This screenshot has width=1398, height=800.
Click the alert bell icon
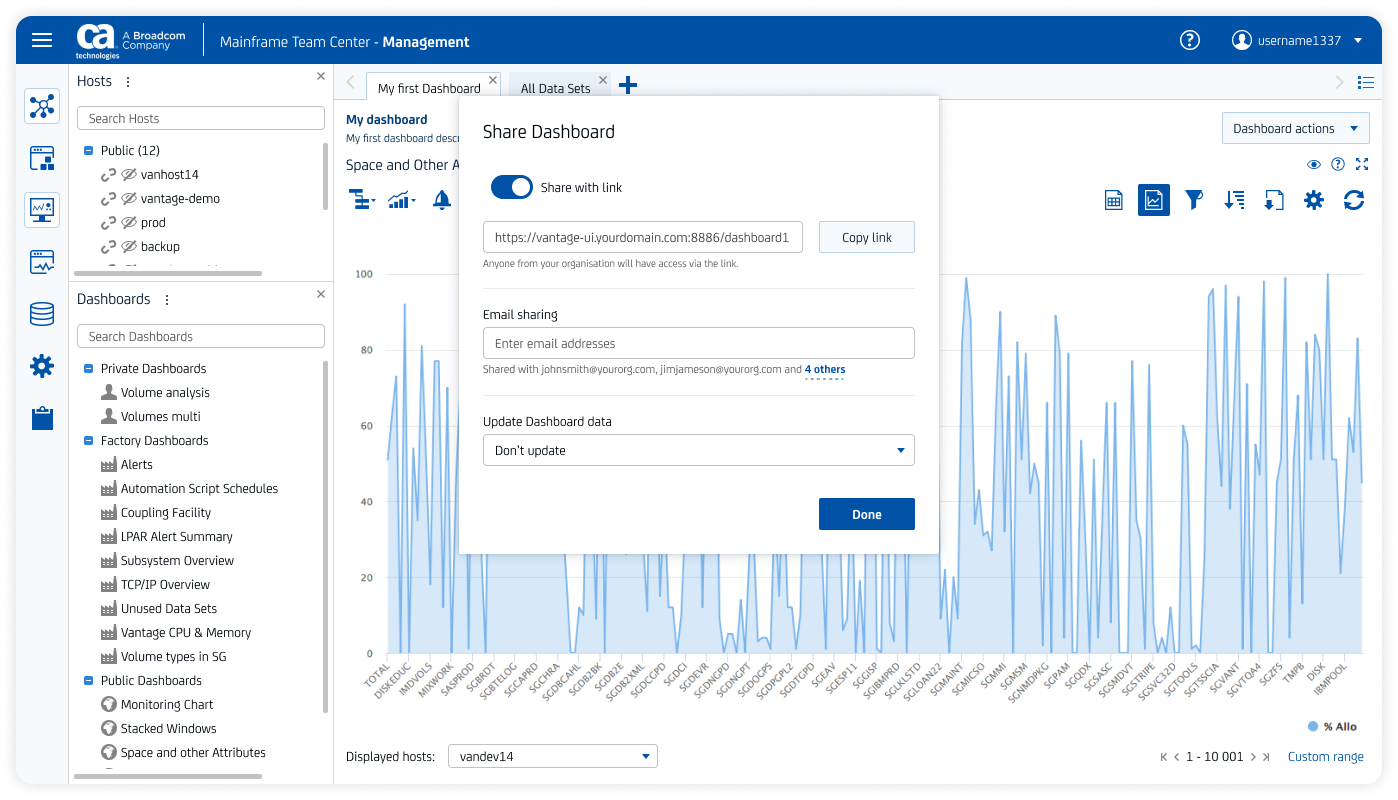(441, 200)
